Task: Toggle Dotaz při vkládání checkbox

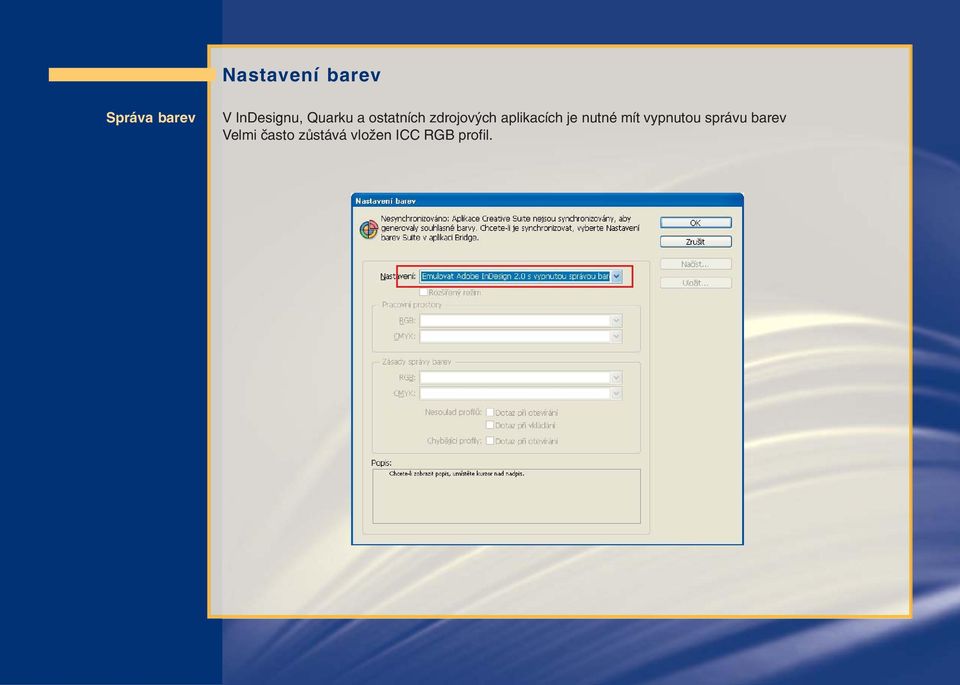Action: tap(490, 425)
